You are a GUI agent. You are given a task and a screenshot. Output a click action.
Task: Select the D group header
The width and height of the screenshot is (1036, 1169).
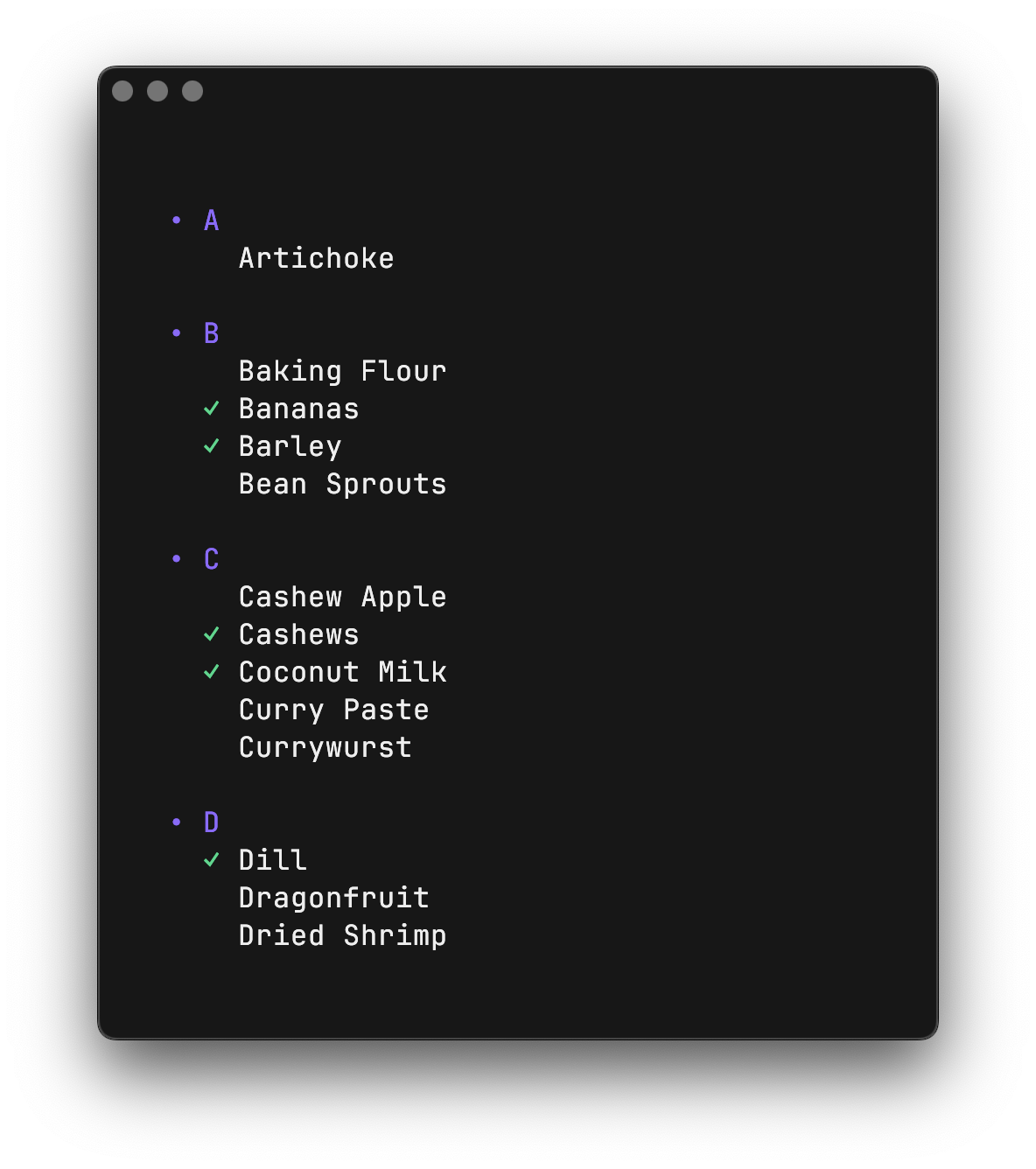point(211,822)
